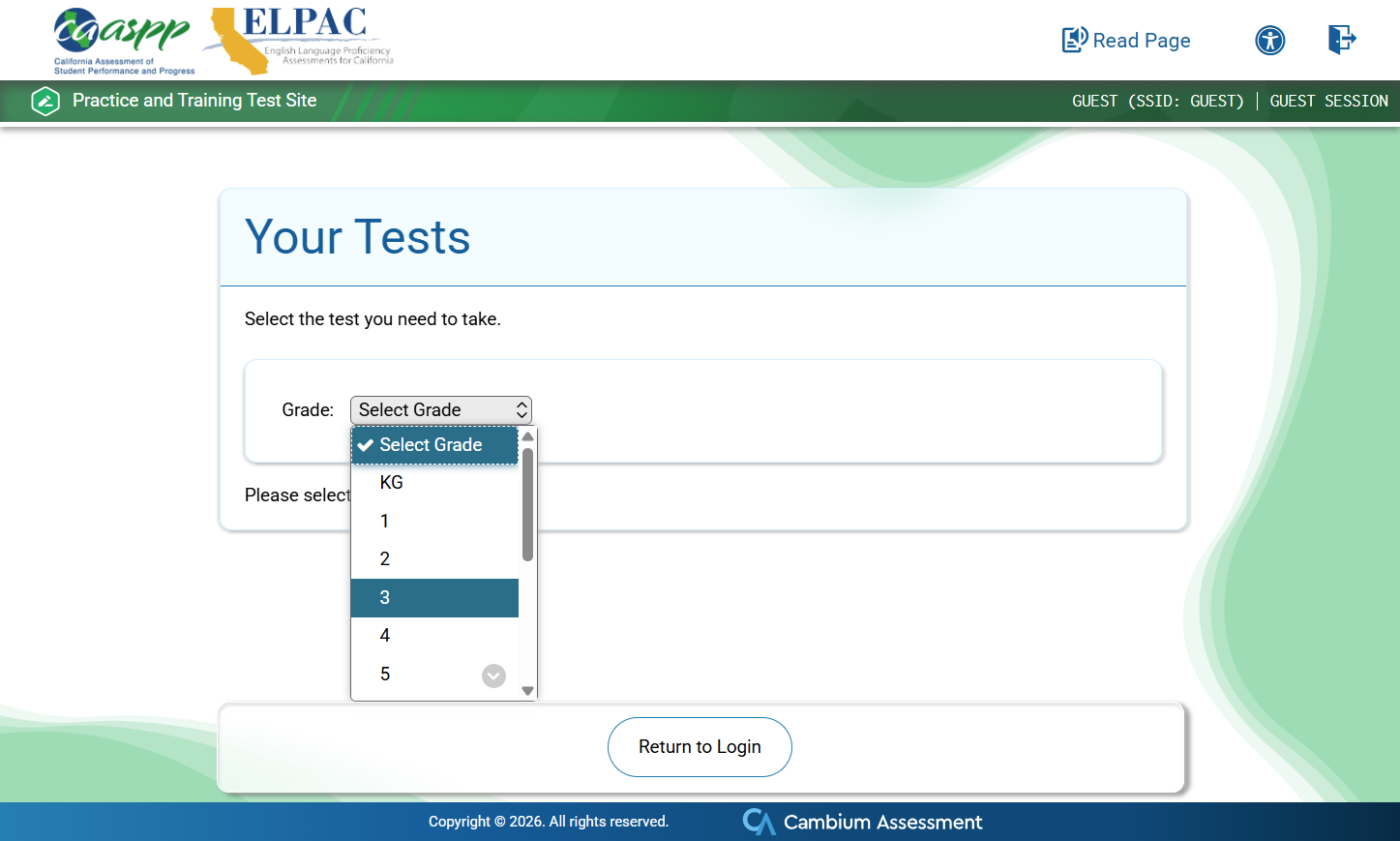The width and height of the screenshot is (1400, 841).
Task: Click the GUEST SESSION label
Action: (1328, 101)
